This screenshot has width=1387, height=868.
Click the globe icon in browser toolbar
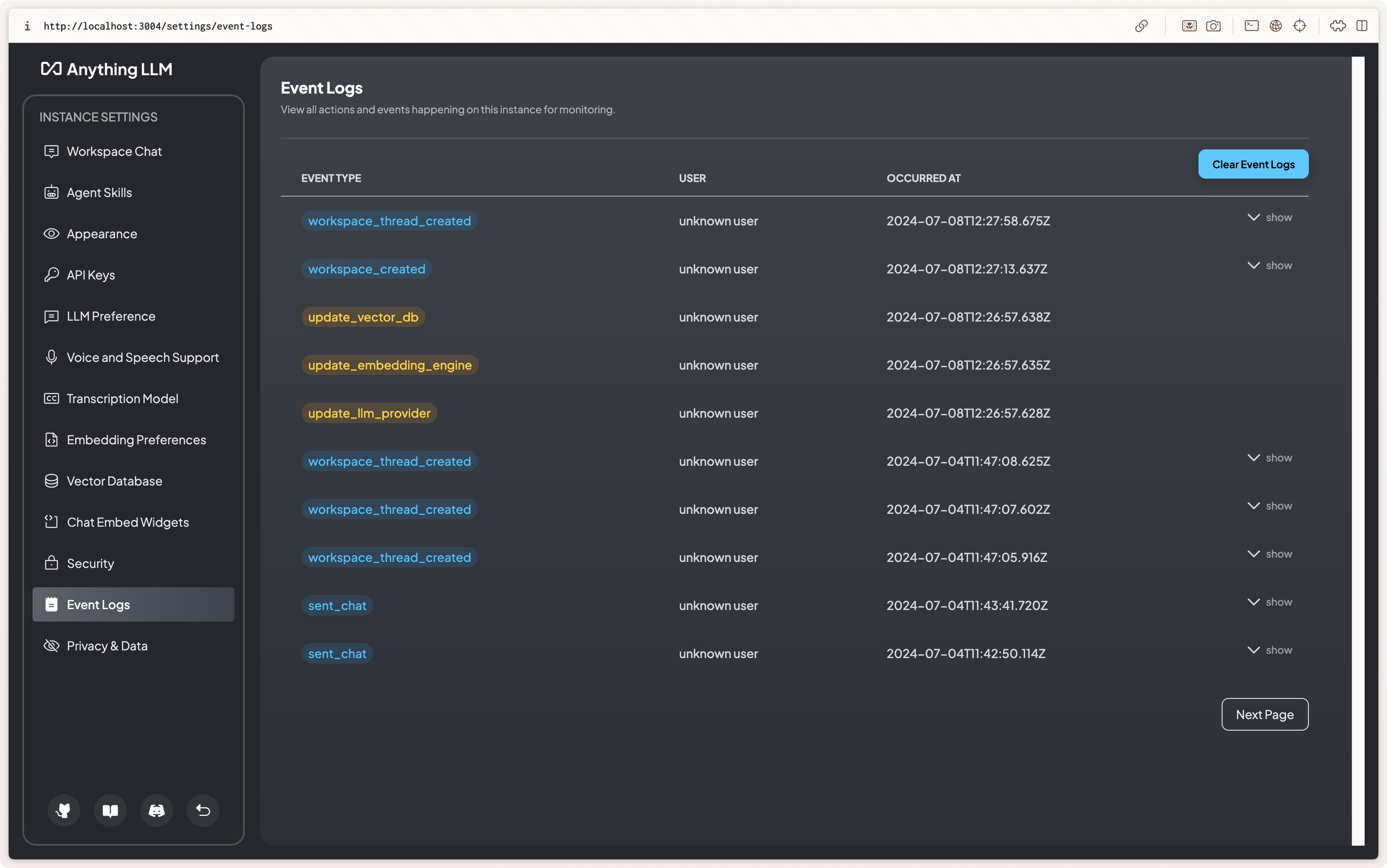(x=1276, y=26)
